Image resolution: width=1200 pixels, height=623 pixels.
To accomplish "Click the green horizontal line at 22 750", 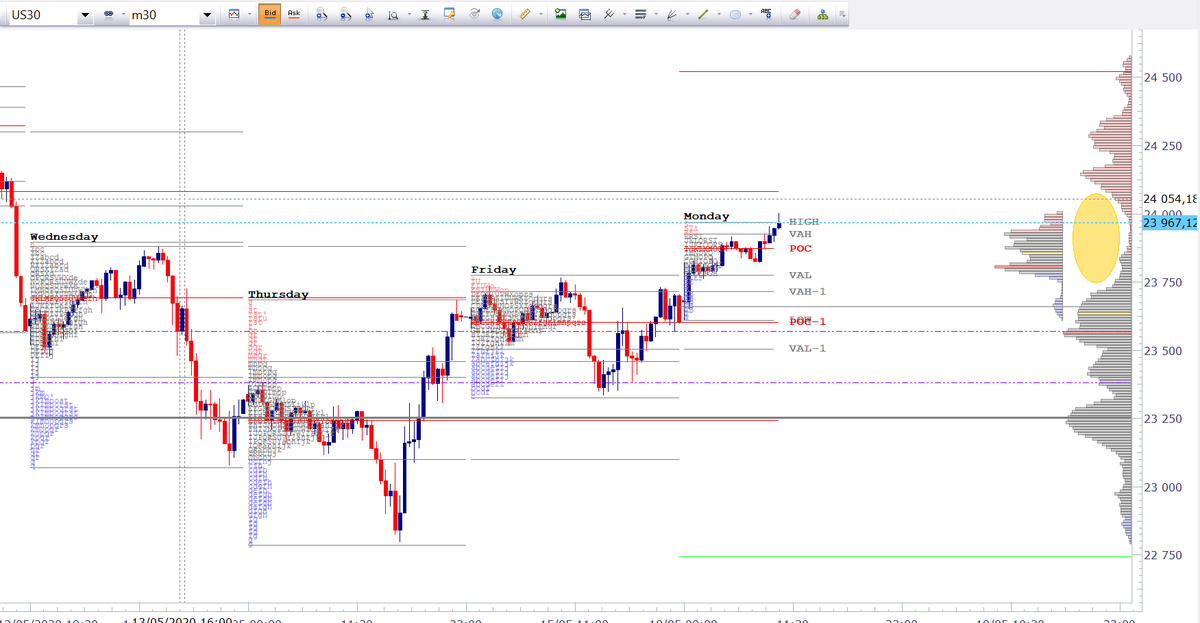I will (x=905, y=556).
